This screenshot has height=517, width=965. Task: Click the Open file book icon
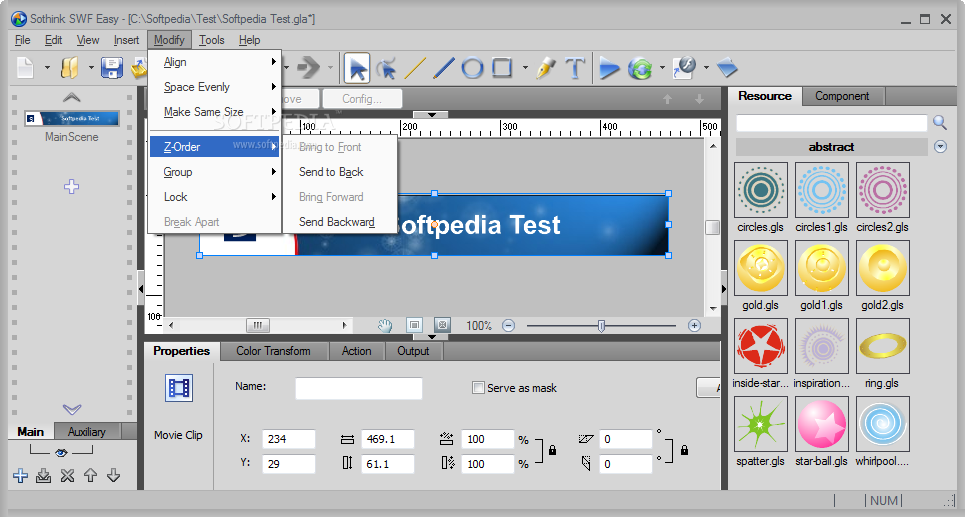[70, 67]
